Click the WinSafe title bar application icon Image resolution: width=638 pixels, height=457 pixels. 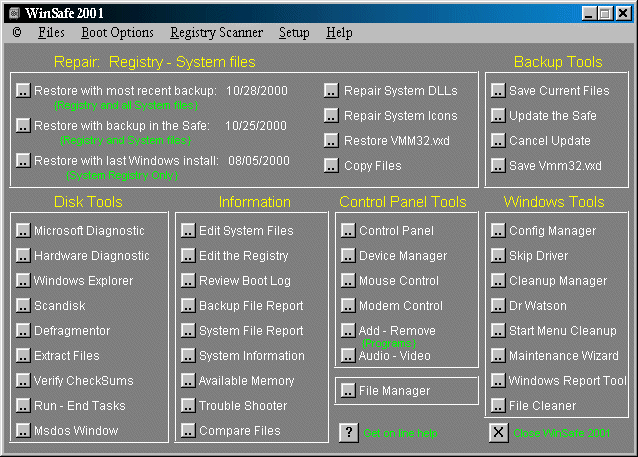(x=15, y=13)
